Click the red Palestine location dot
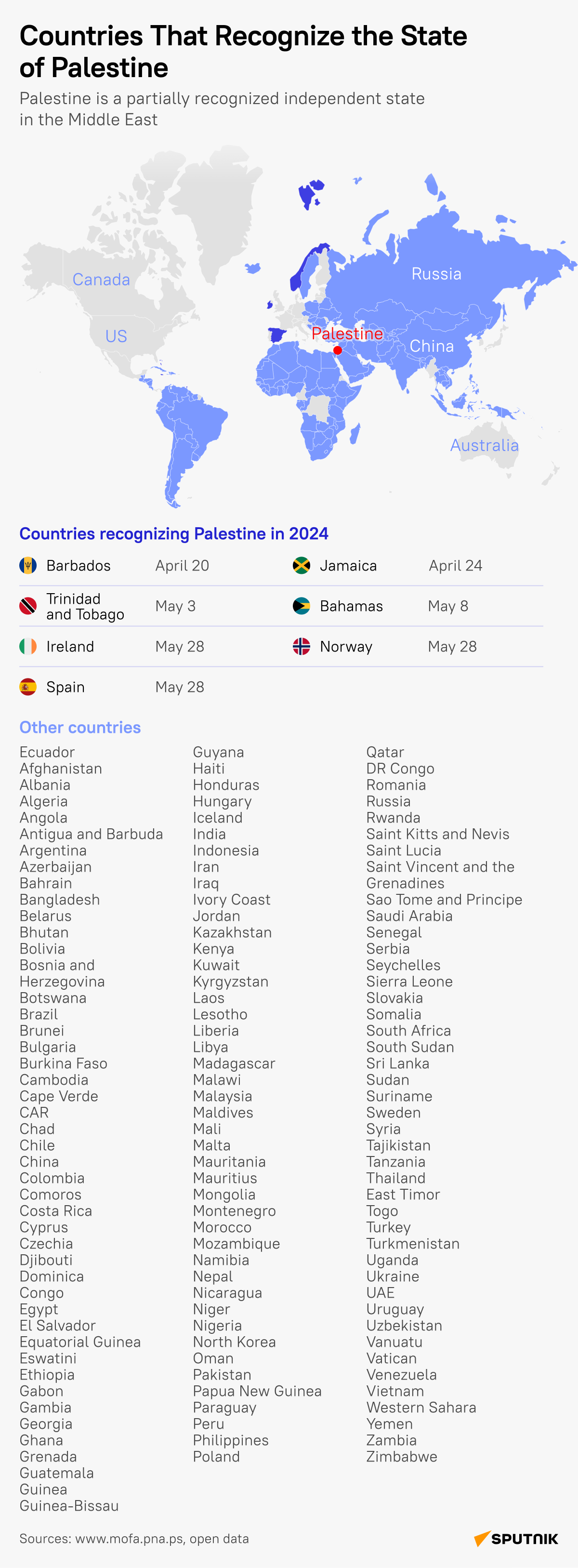 pos(338,350)
